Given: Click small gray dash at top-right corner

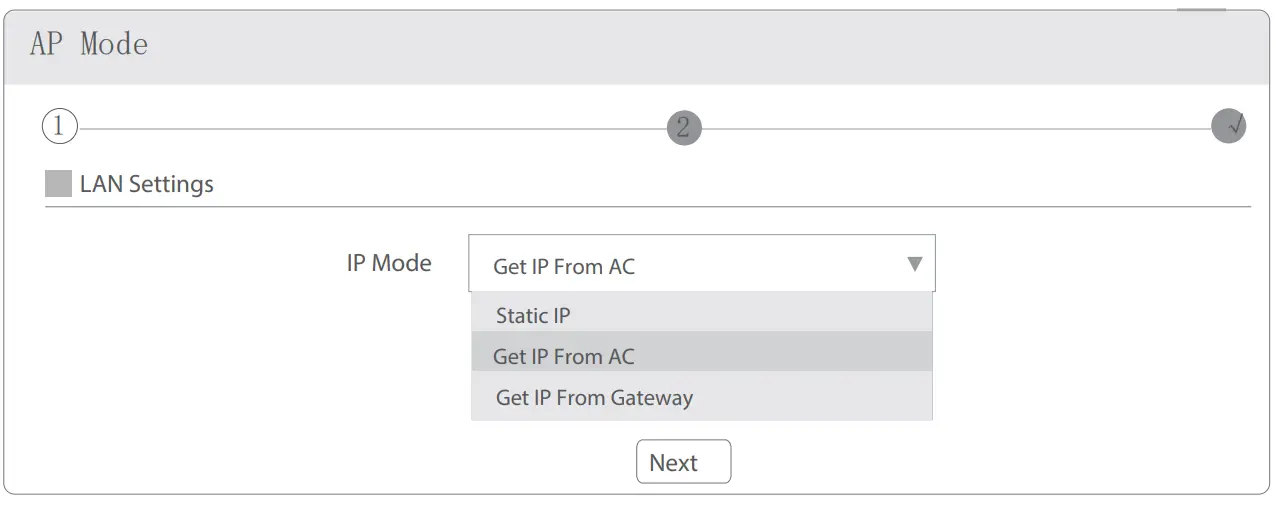Looking at the screenshot, I should (1200, 9).
